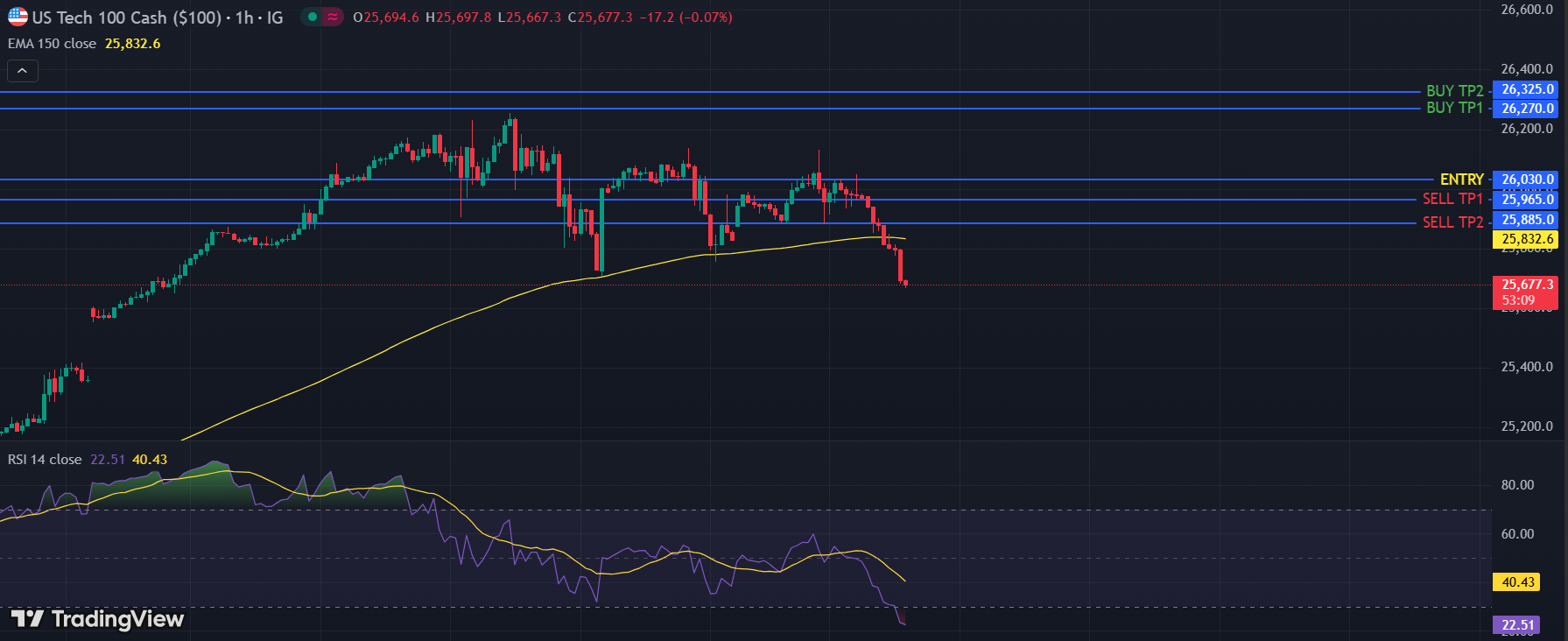Click the 26,030.0 entry price tag
The width and height of the screenshot is (1568, 641).
(1527, 180)
